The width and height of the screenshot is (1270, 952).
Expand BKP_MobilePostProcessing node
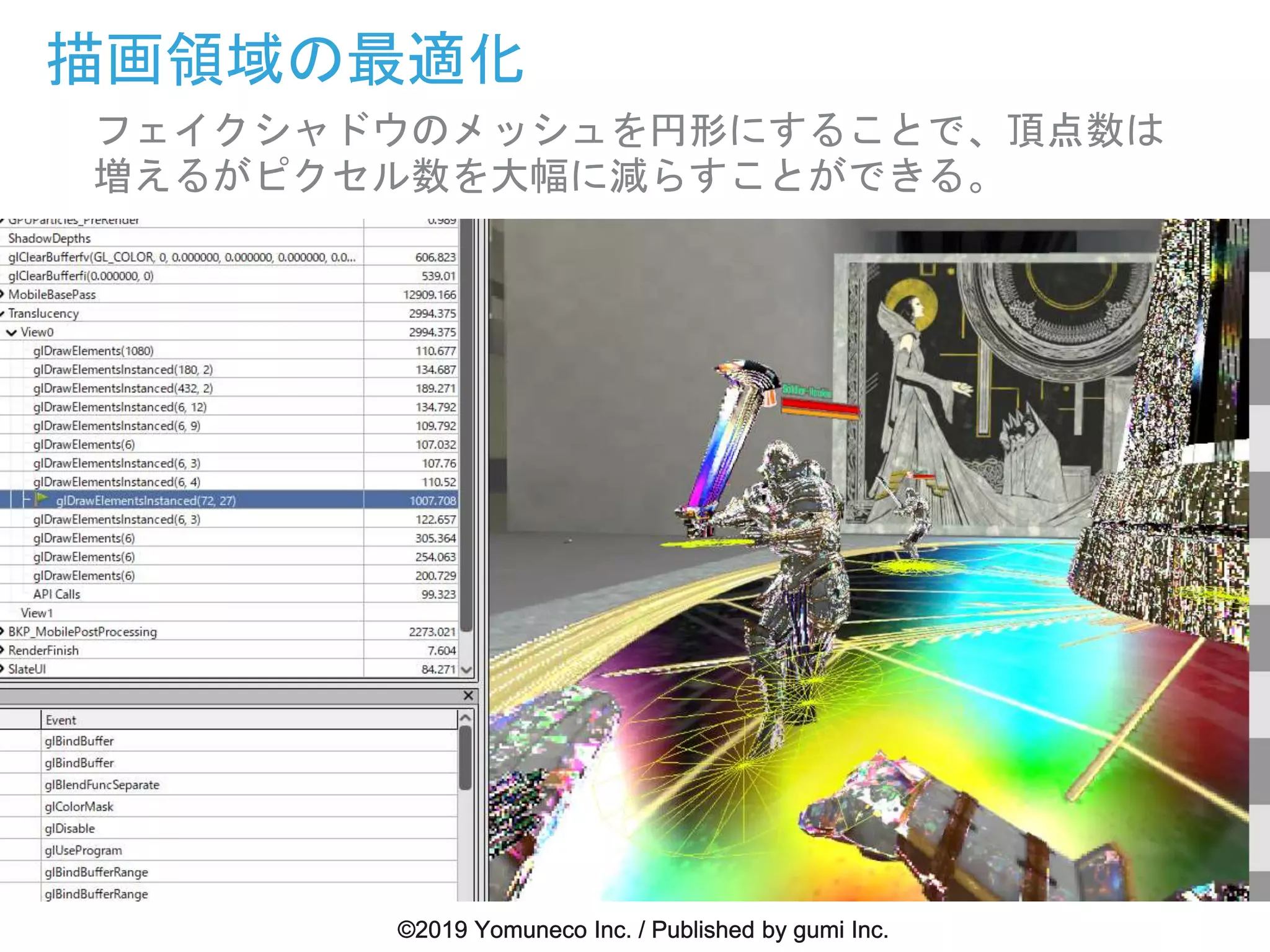(2, 632)
